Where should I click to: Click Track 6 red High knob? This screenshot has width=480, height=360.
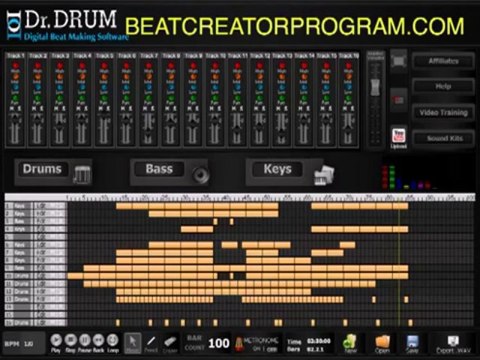[126, 65]
